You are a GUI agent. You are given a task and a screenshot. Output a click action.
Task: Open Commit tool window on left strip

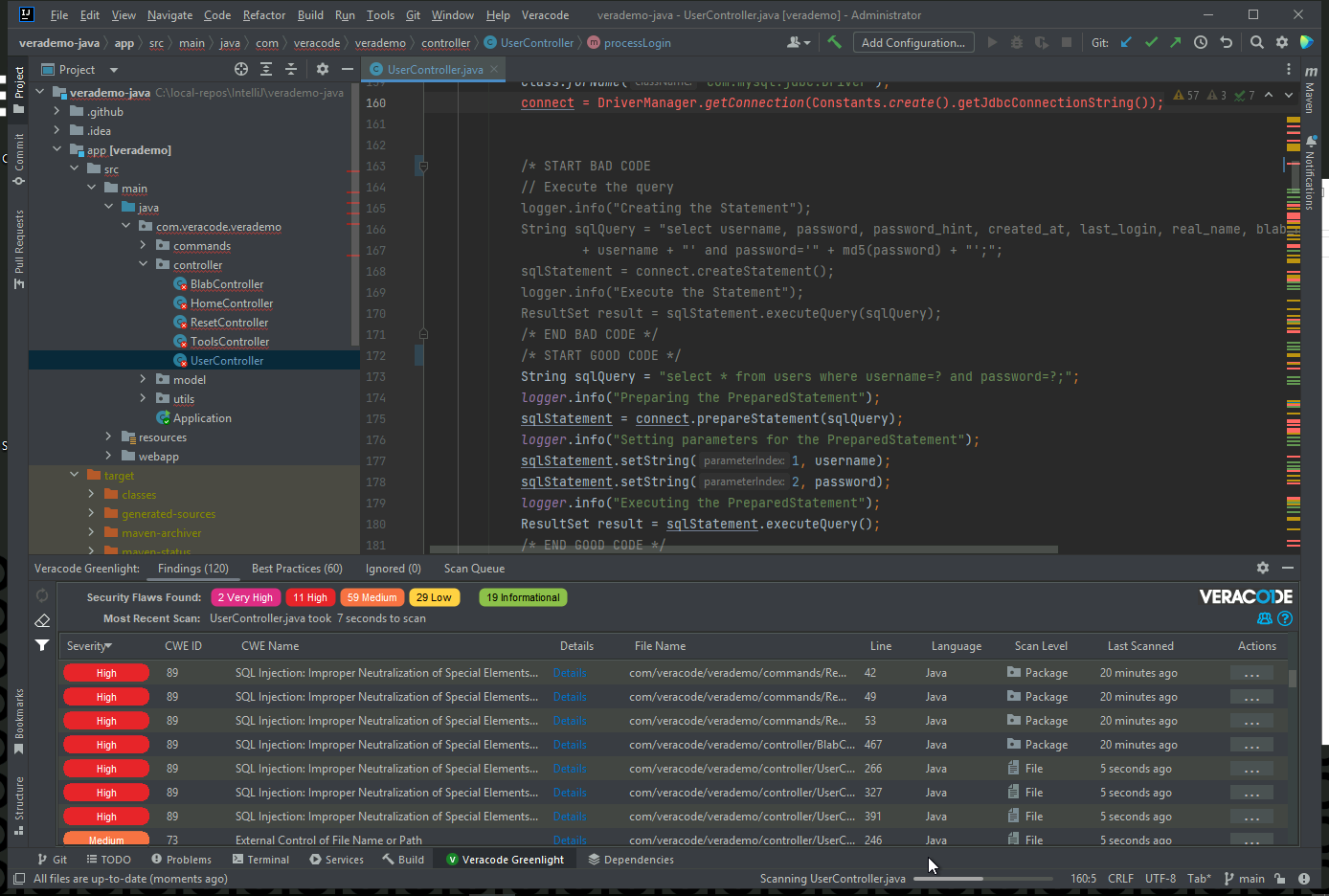(x=18, y=159)
